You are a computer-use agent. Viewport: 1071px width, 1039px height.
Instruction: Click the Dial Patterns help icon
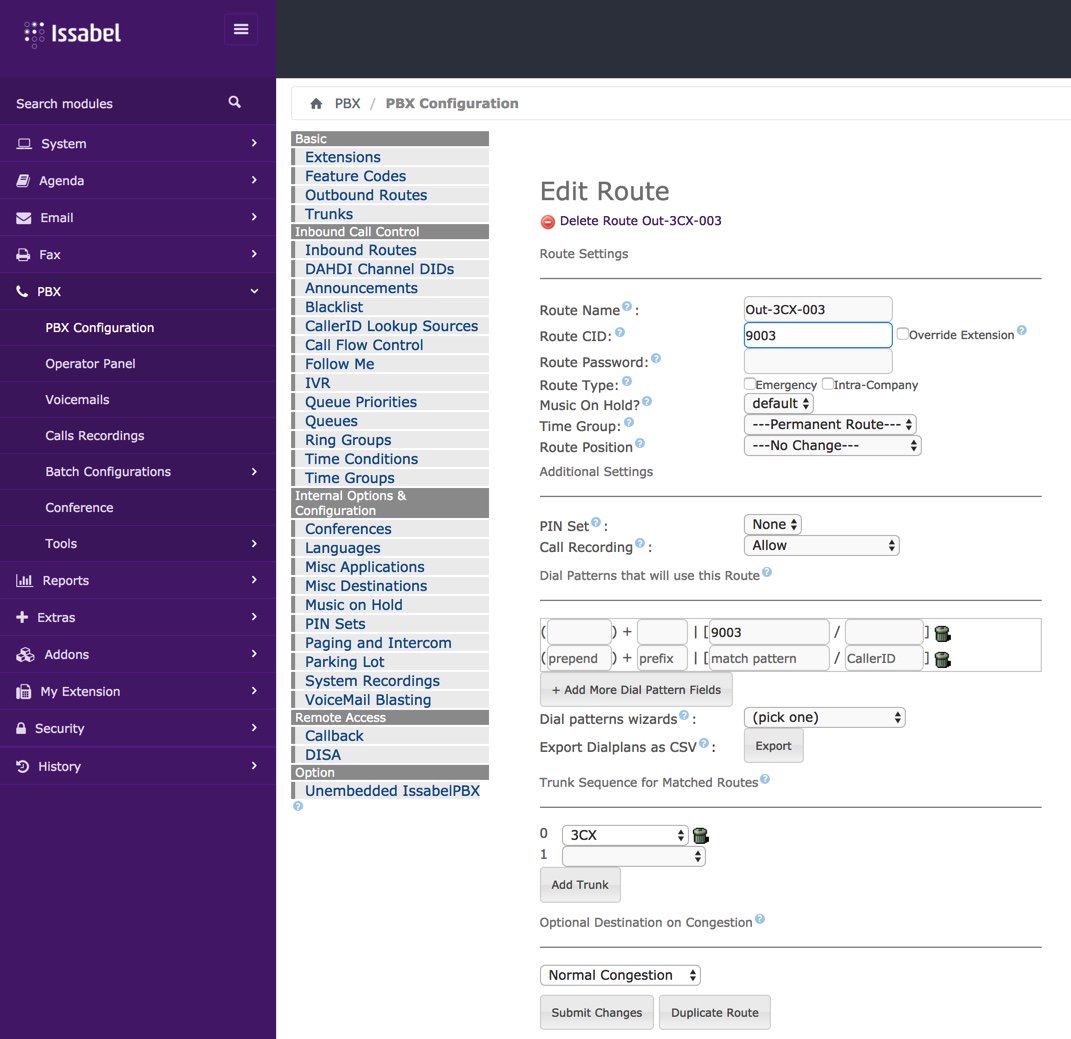click(x=767, y=572)
